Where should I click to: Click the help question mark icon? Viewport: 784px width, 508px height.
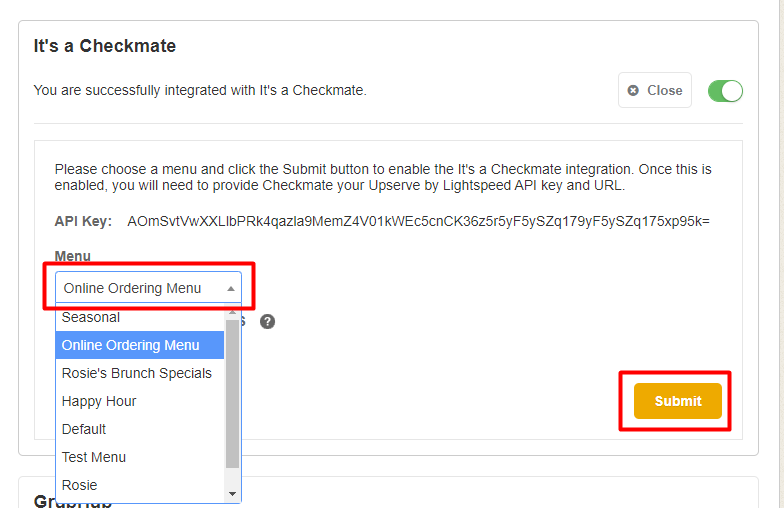coord(267,322)
